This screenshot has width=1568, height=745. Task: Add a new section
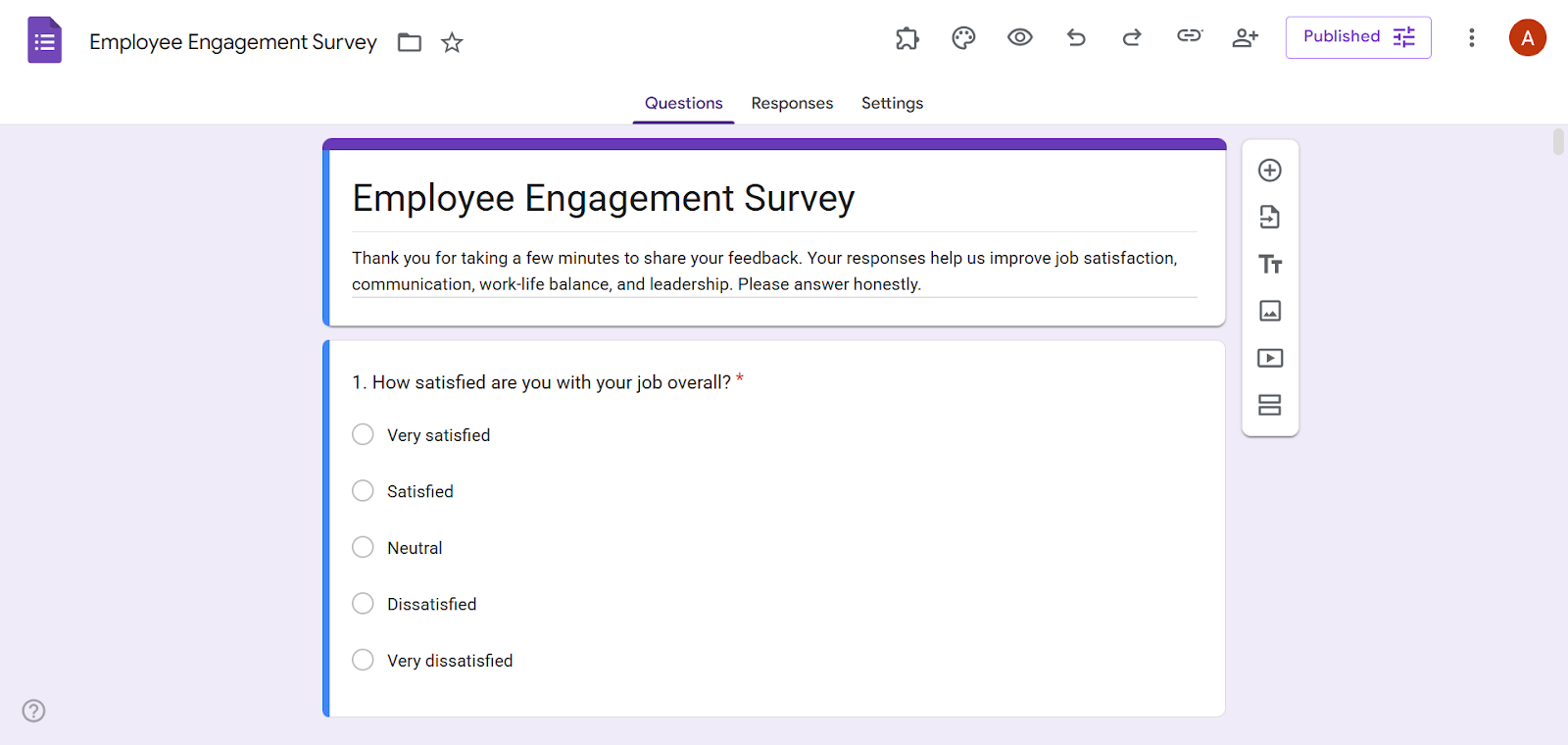click(1270, 405)
